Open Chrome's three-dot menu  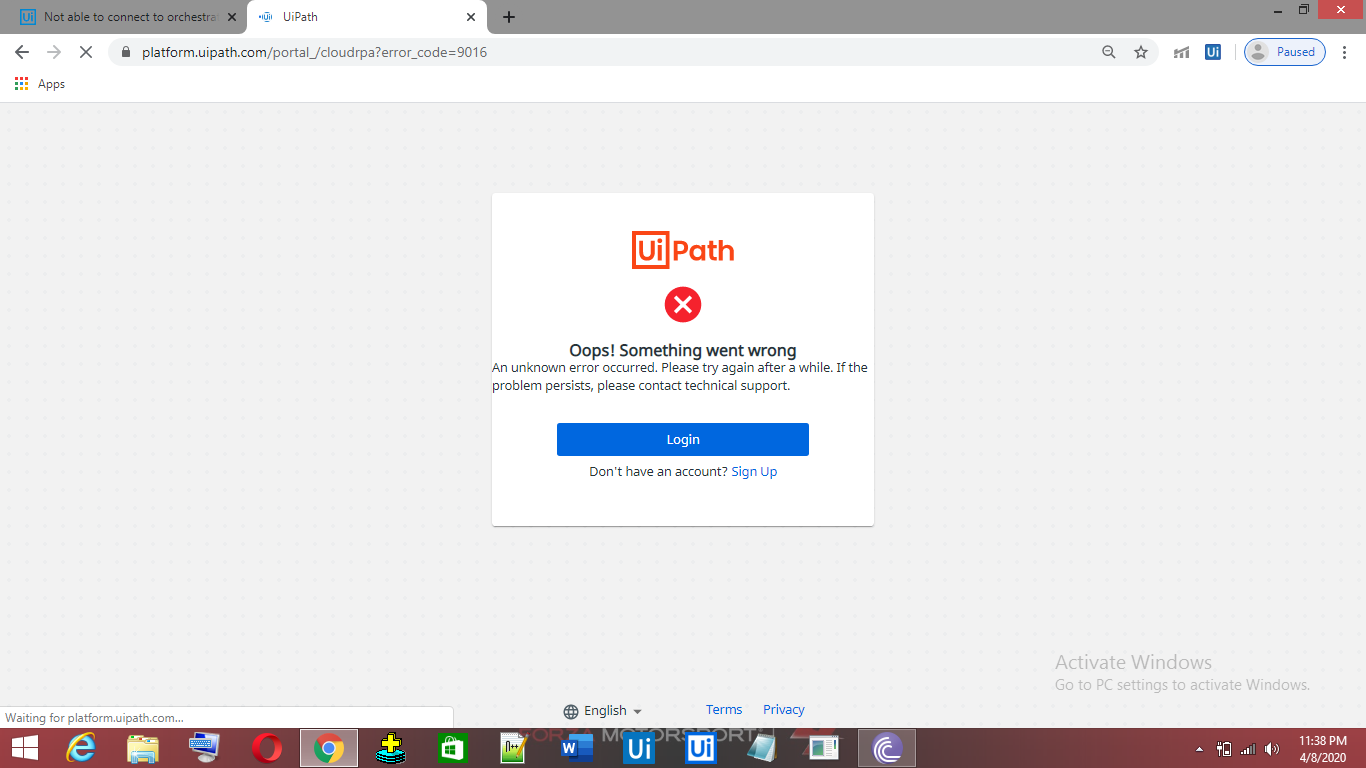click(1346, 52)
